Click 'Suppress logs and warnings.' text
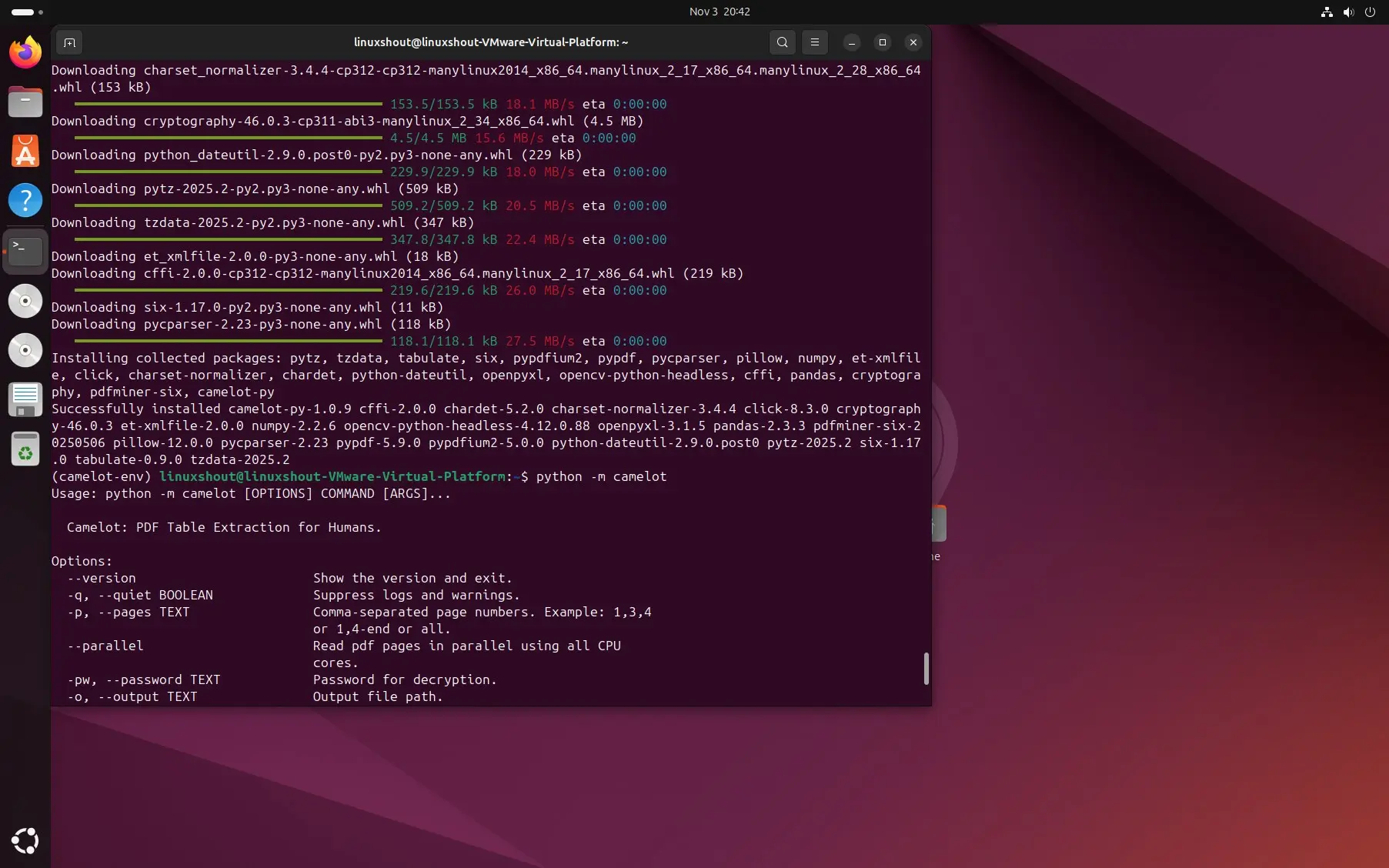The image size is (1389, 868). point(416,595)
